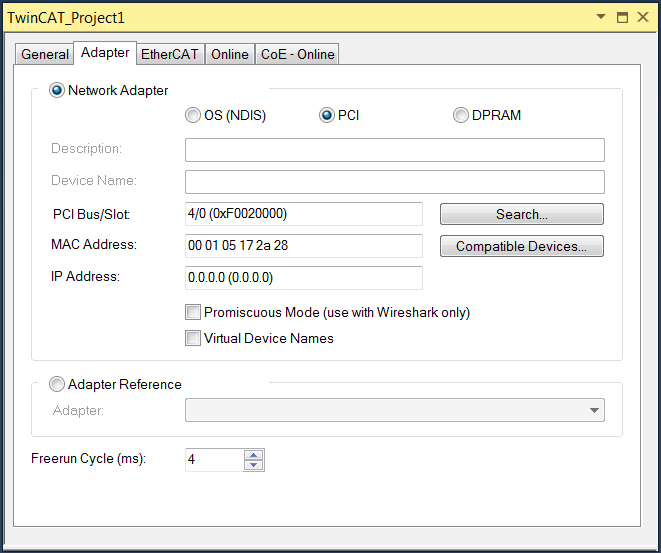This screenshot has width=661, height=553.
Task: Close the TwinCAT_Project1 window
Action: click(x=641, y=17)
